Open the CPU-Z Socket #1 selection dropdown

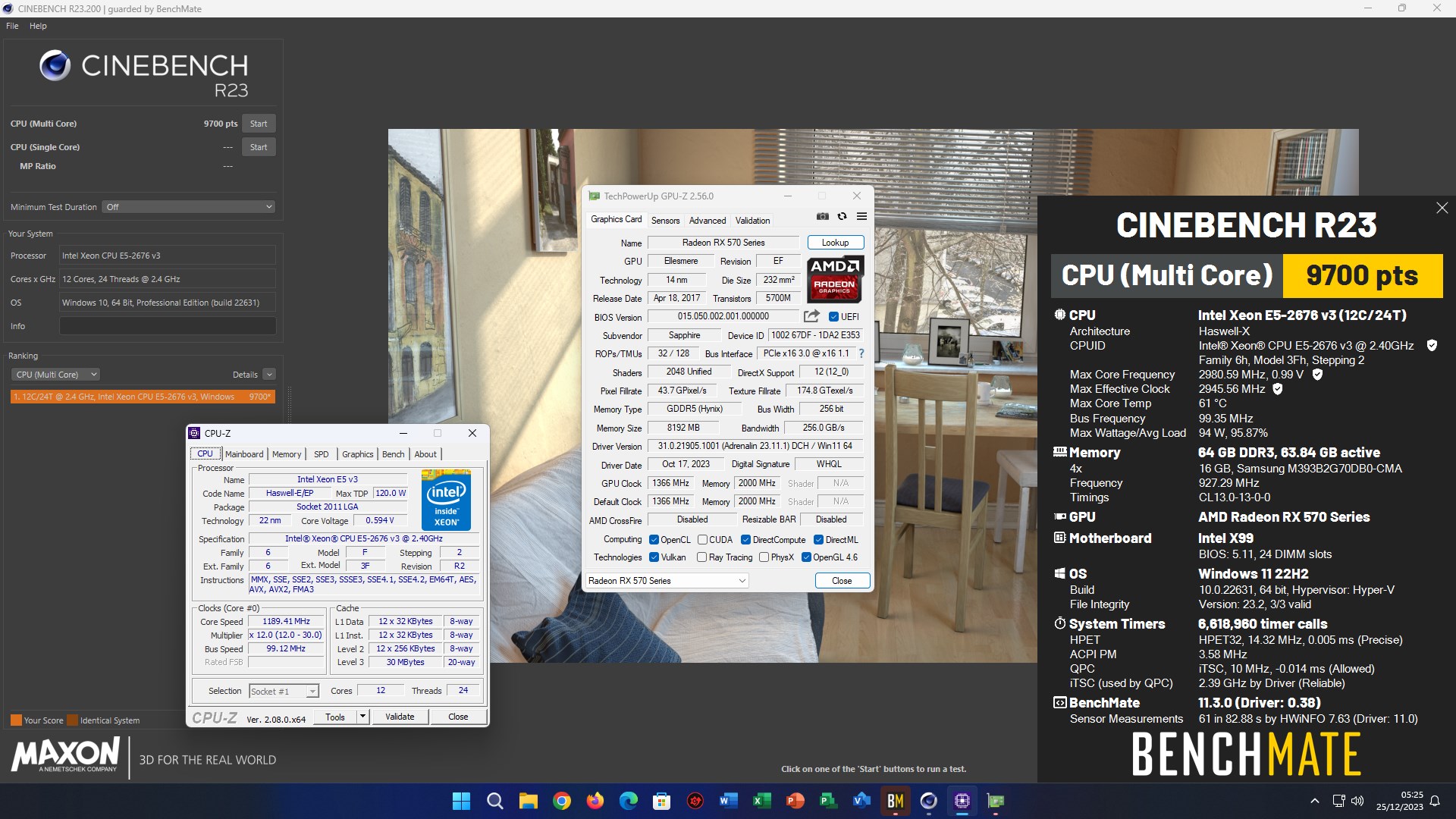click(284, 692)
